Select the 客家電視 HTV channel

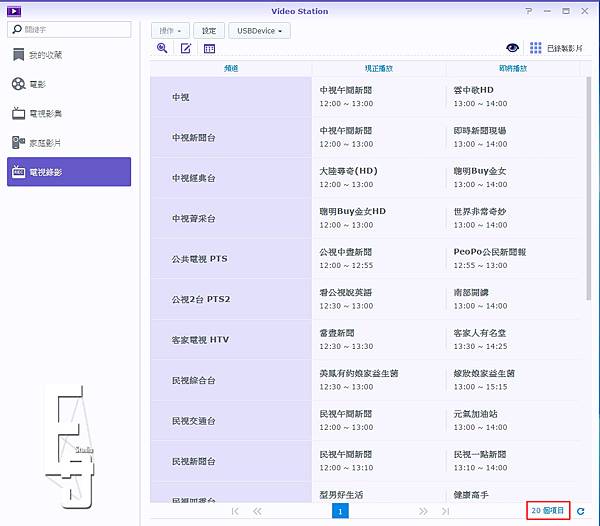[x=231, y=340]
